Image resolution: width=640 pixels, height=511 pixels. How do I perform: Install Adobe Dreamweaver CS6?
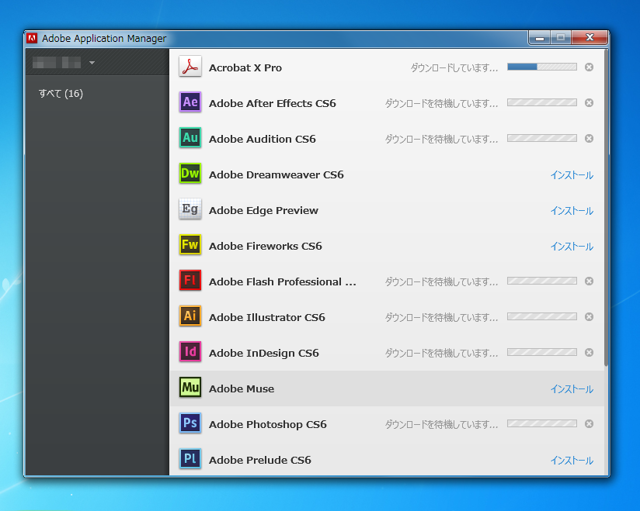[x=571, y=175]
